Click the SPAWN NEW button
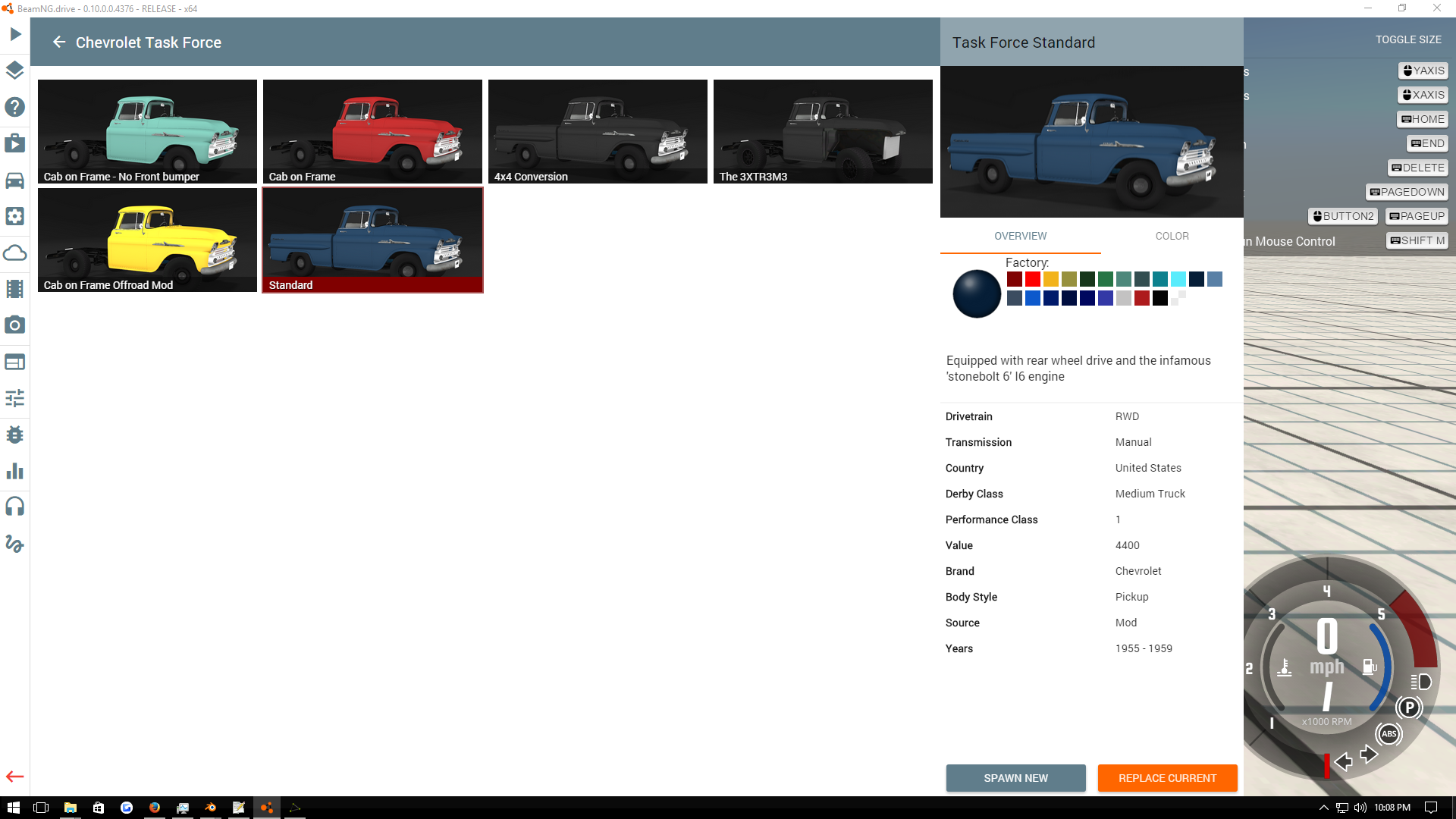This screenshot has width=1456, height=819. coord(1016,778)
